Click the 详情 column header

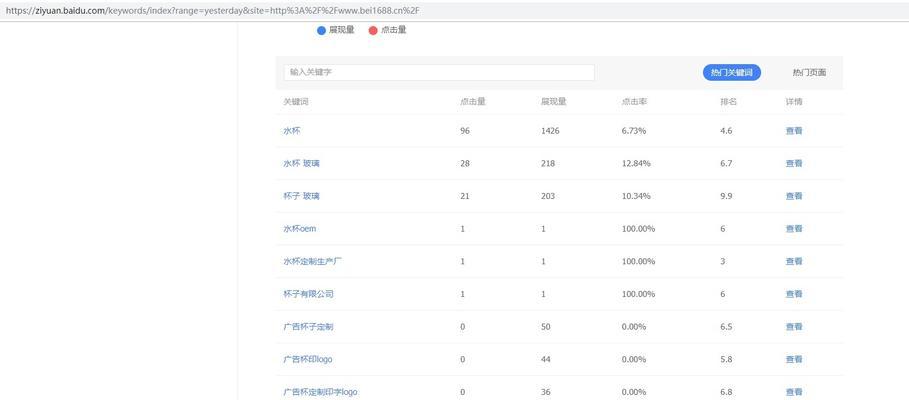[x=794, y=101]
